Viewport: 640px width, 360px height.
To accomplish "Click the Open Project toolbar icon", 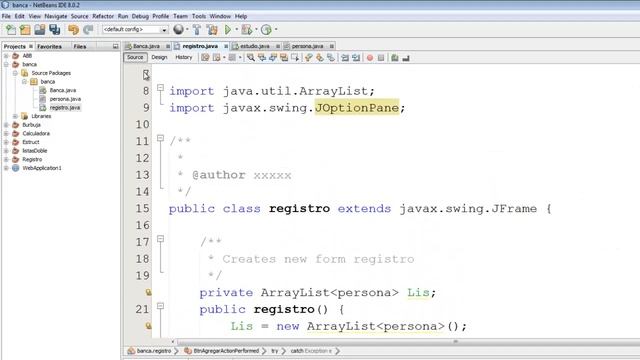I will coord(40,29).
